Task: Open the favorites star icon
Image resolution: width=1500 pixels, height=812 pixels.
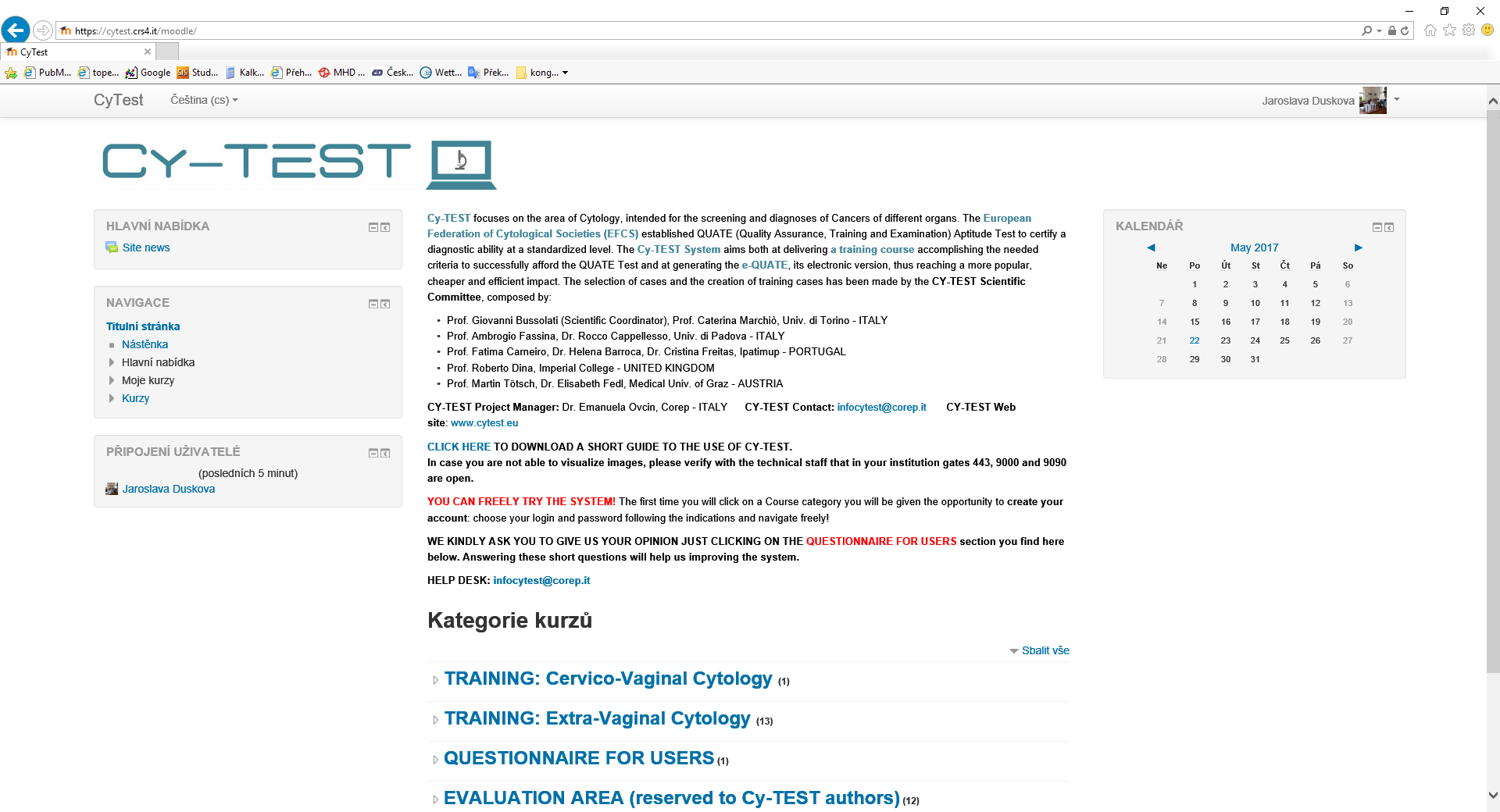Action: point(1450,30)
